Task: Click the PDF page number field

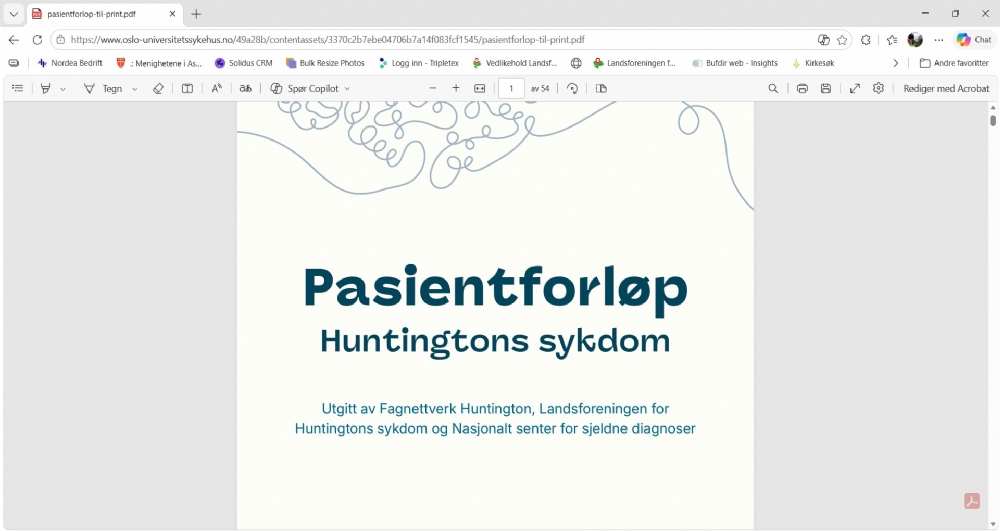Action: [x=511, y=89]
